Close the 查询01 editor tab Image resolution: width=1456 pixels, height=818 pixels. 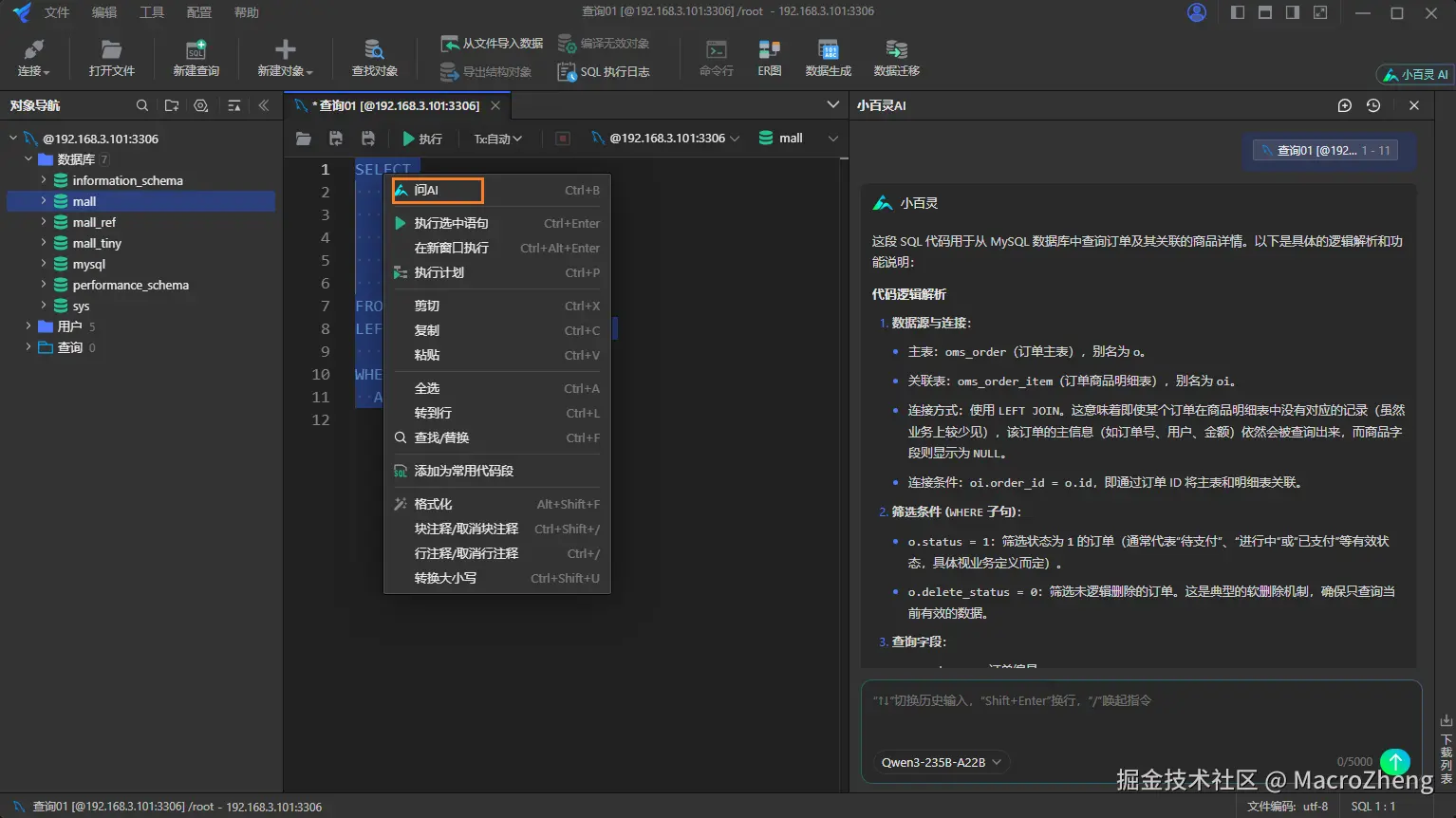(495, 105)
